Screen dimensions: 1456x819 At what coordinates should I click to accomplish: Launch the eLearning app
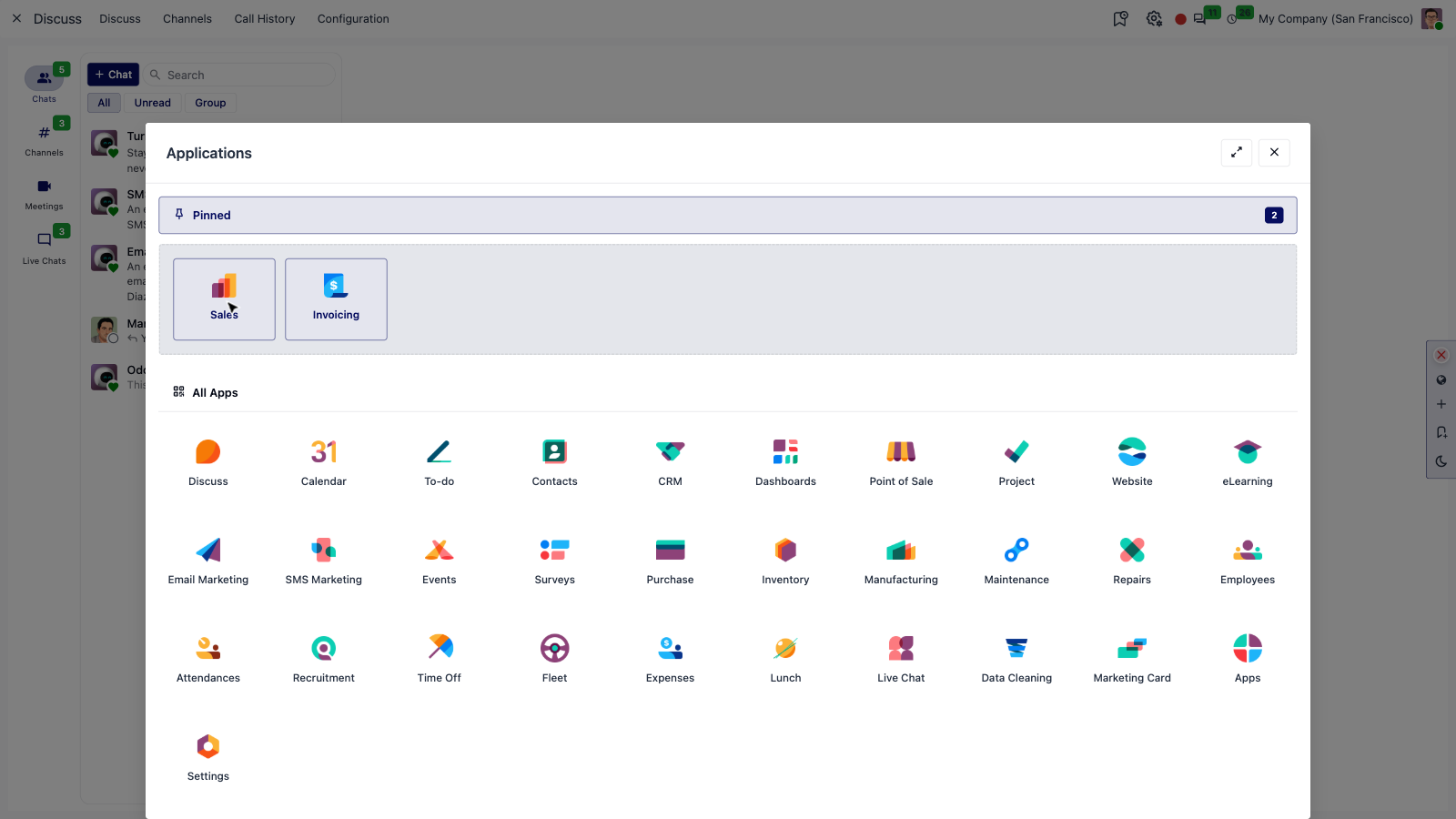[x=1248, y=462]
